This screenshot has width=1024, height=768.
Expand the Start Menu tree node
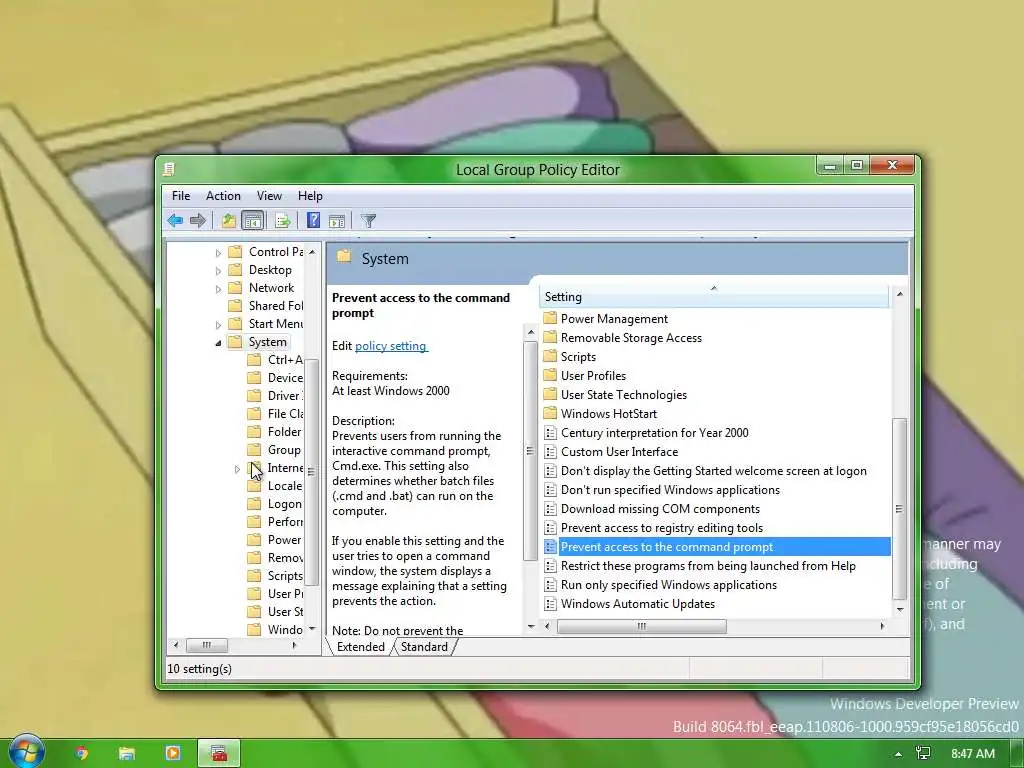click(218, 324)
